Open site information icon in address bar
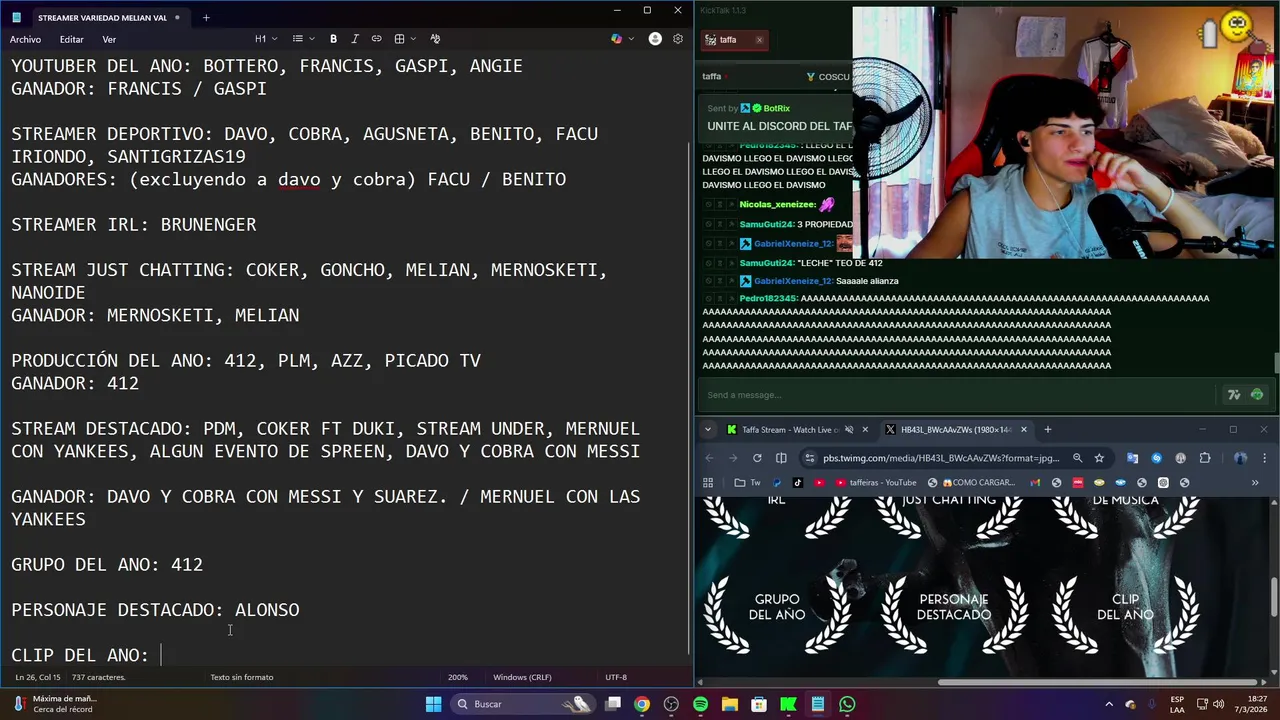1280x720 pixels. [x=809, y=458]
